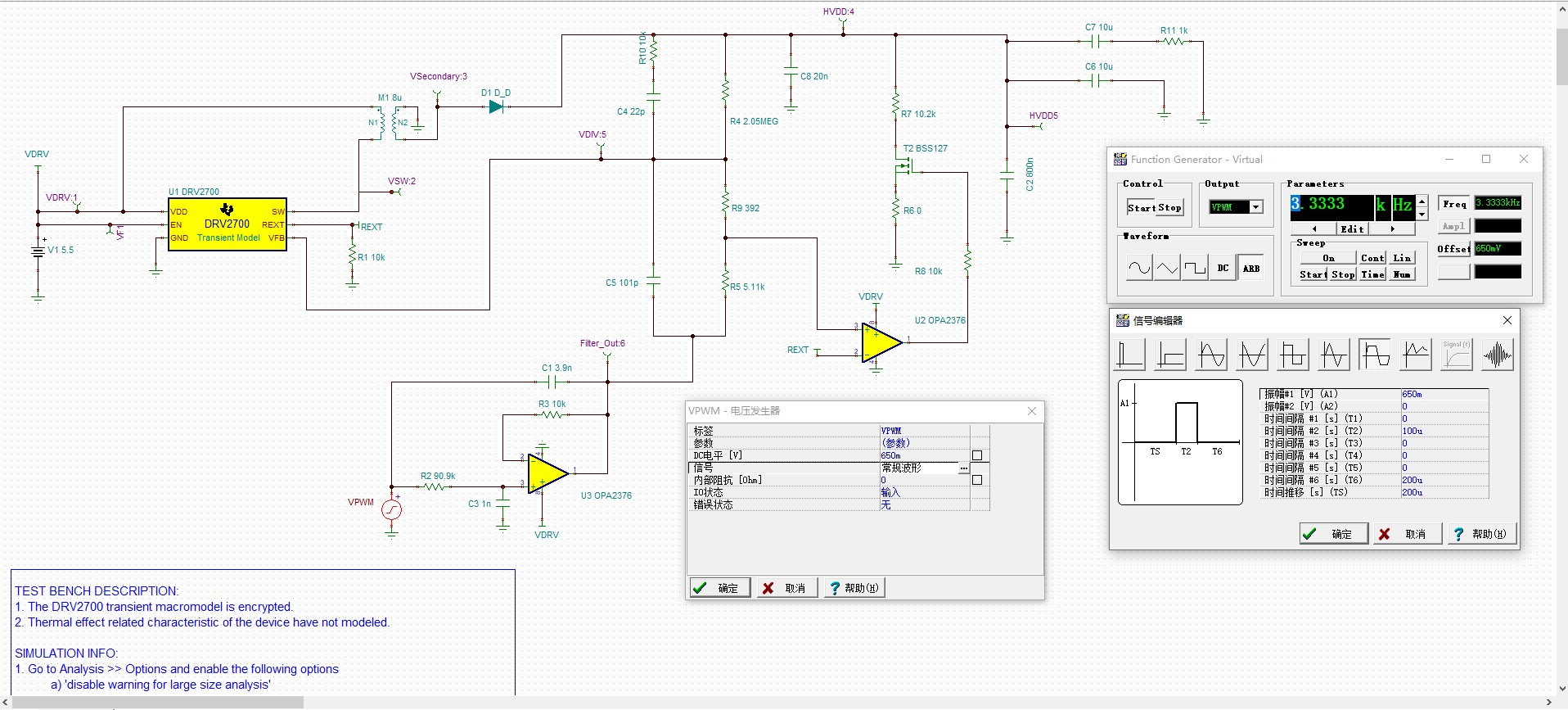Select square wave icon in signal editor

click(x=1293, y=355)
